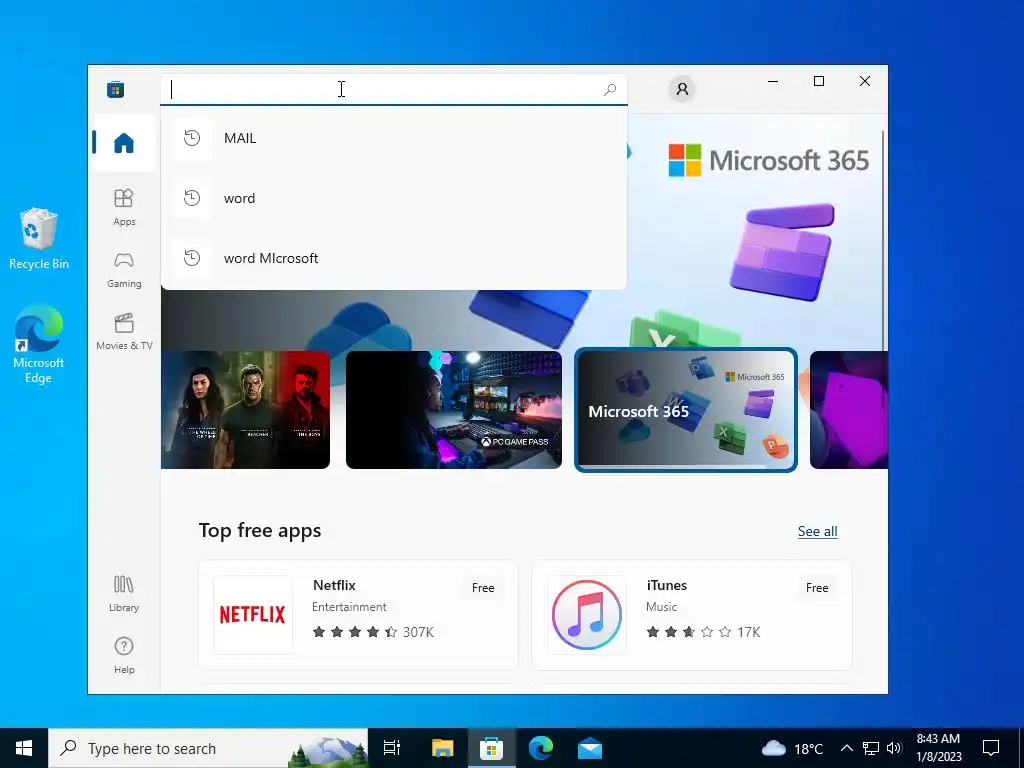Click the iTunes music note icon
Viewport: 1024px width, 768px height.
click(586, 615)
